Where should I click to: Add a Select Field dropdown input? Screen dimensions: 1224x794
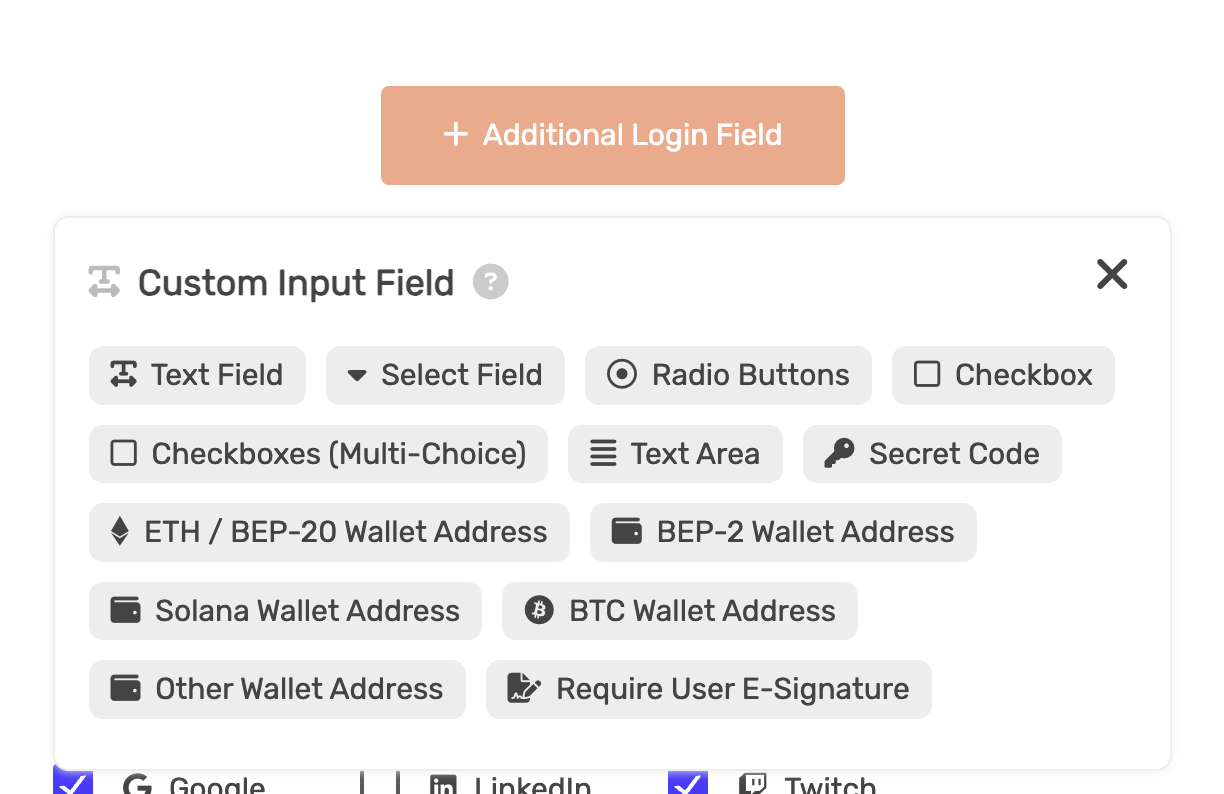point(445,375)
